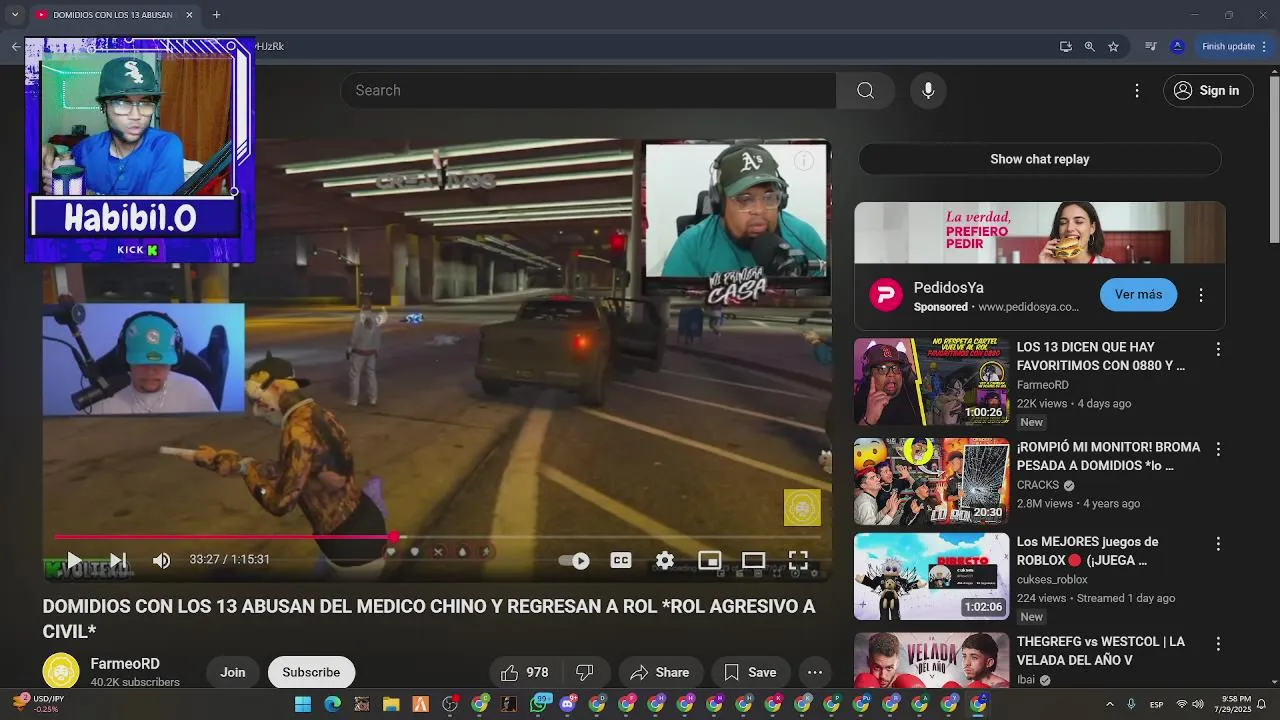This screenshot has width=1280, height=720.
Task: Click the Sign in button
Action: pos(1208,90)
